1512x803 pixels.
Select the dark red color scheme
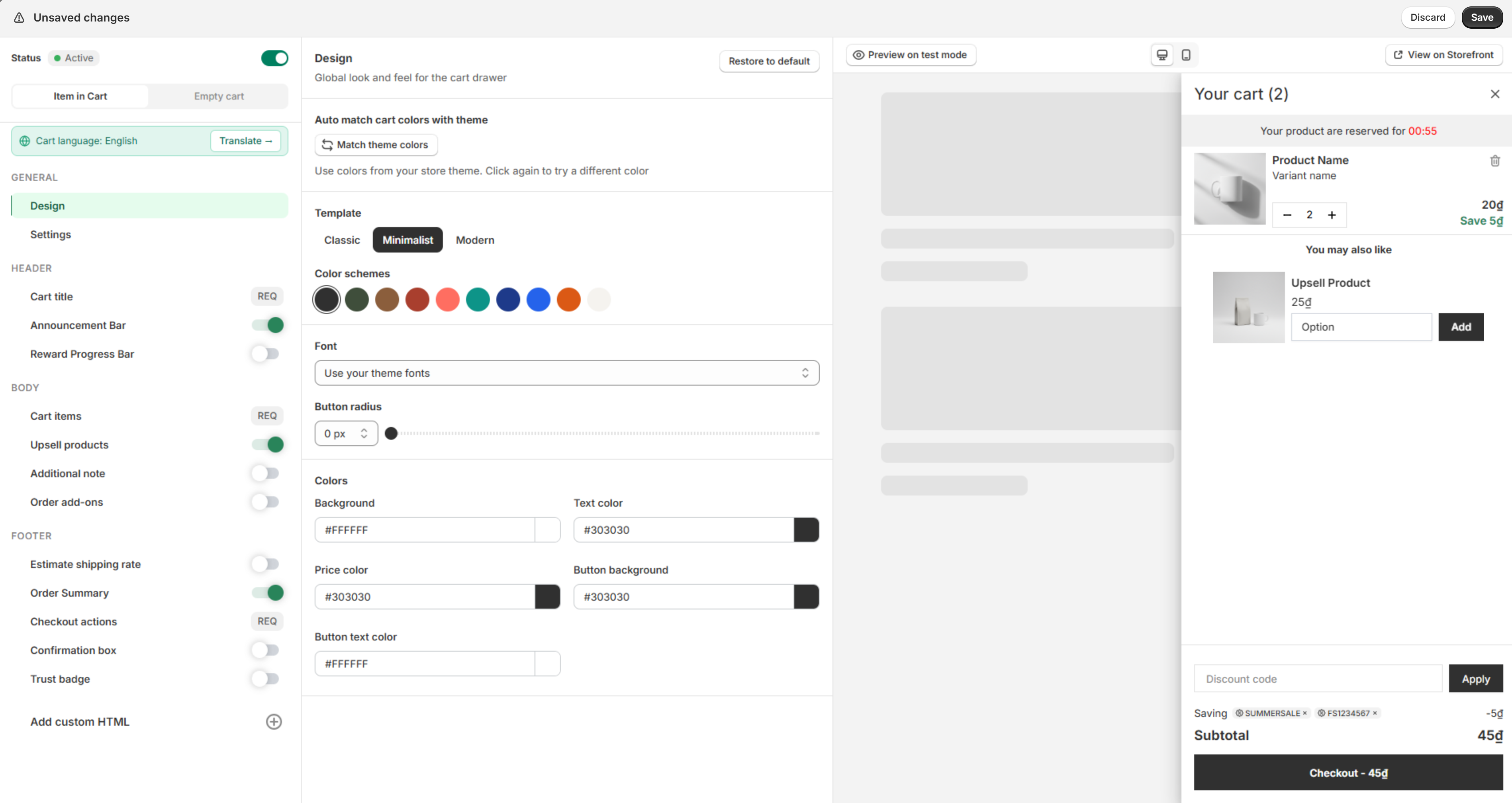click(x=417, y=300)
